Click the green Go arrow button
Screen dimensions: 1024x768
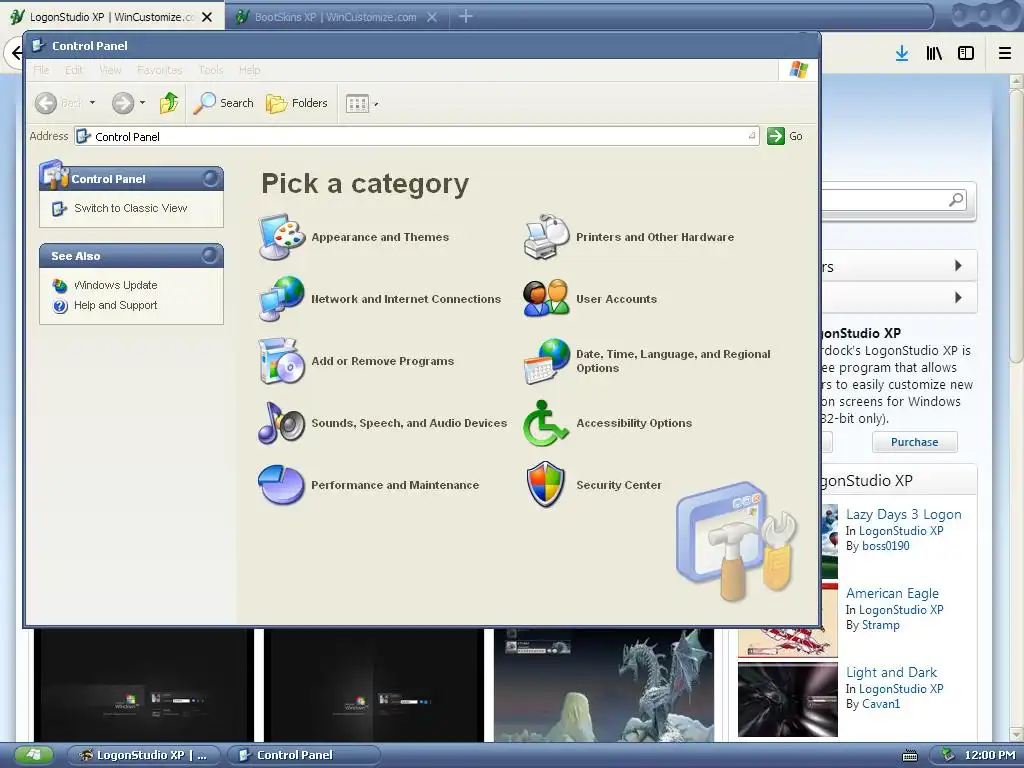click(x=776, y=136)
